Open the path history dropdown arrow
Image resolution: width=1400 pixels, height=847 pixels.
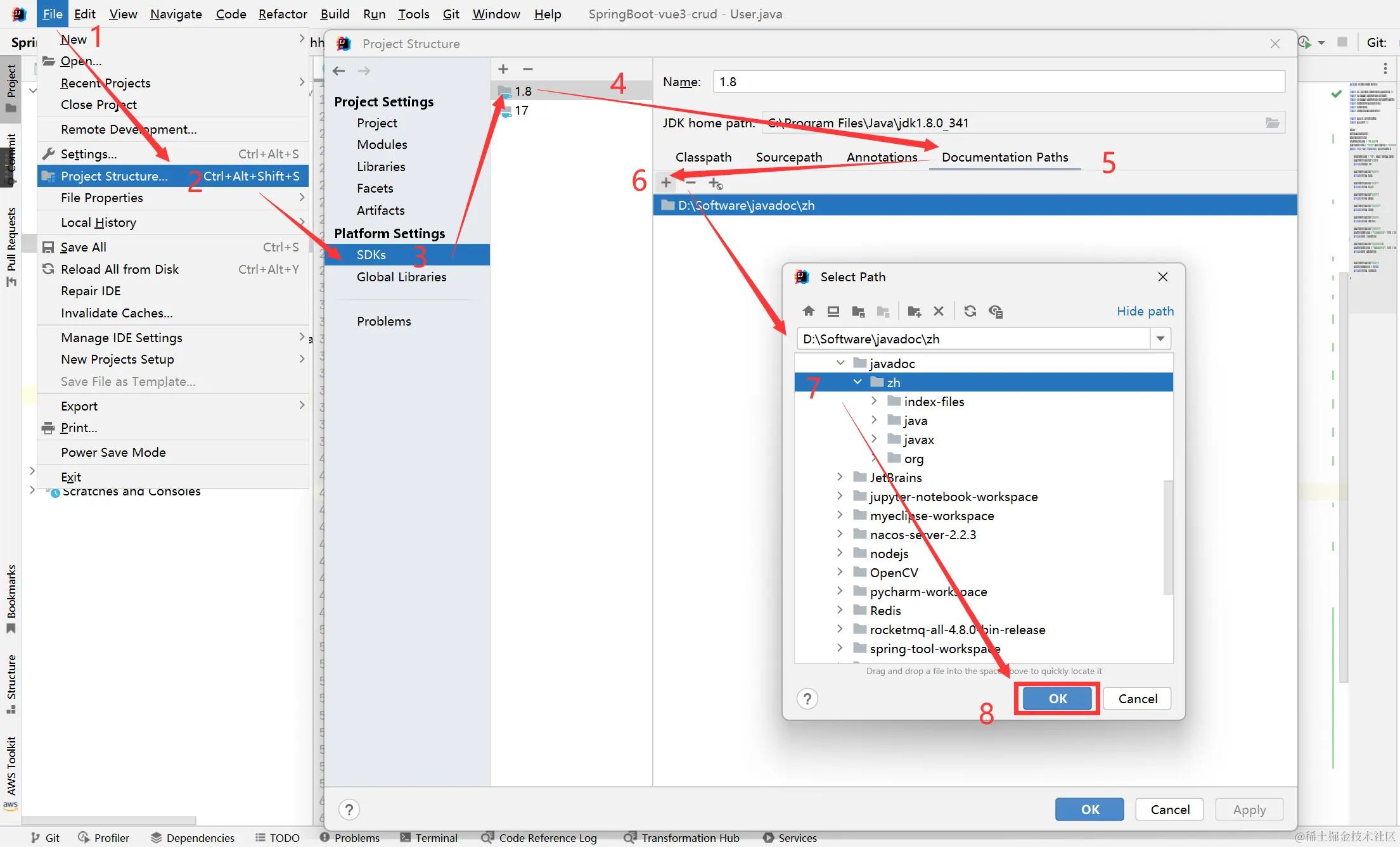(x=1160, y=339)
